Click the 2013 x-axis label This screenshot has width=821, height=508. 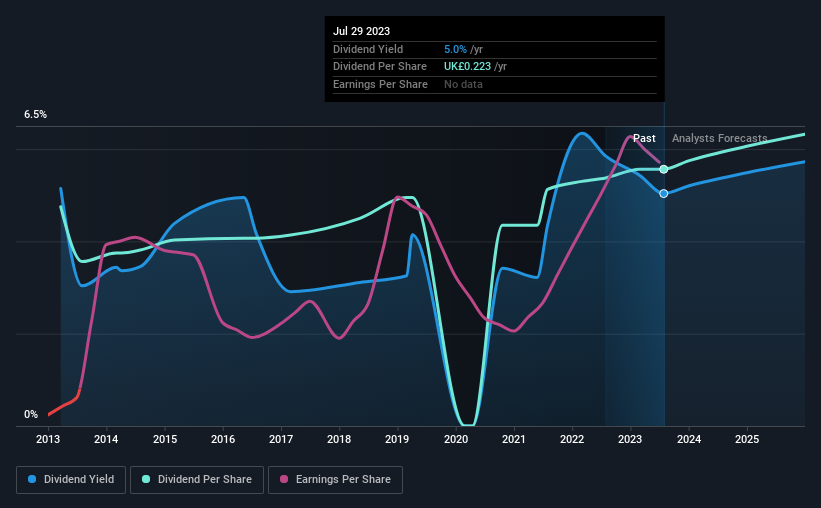click(x=48, y=439)
